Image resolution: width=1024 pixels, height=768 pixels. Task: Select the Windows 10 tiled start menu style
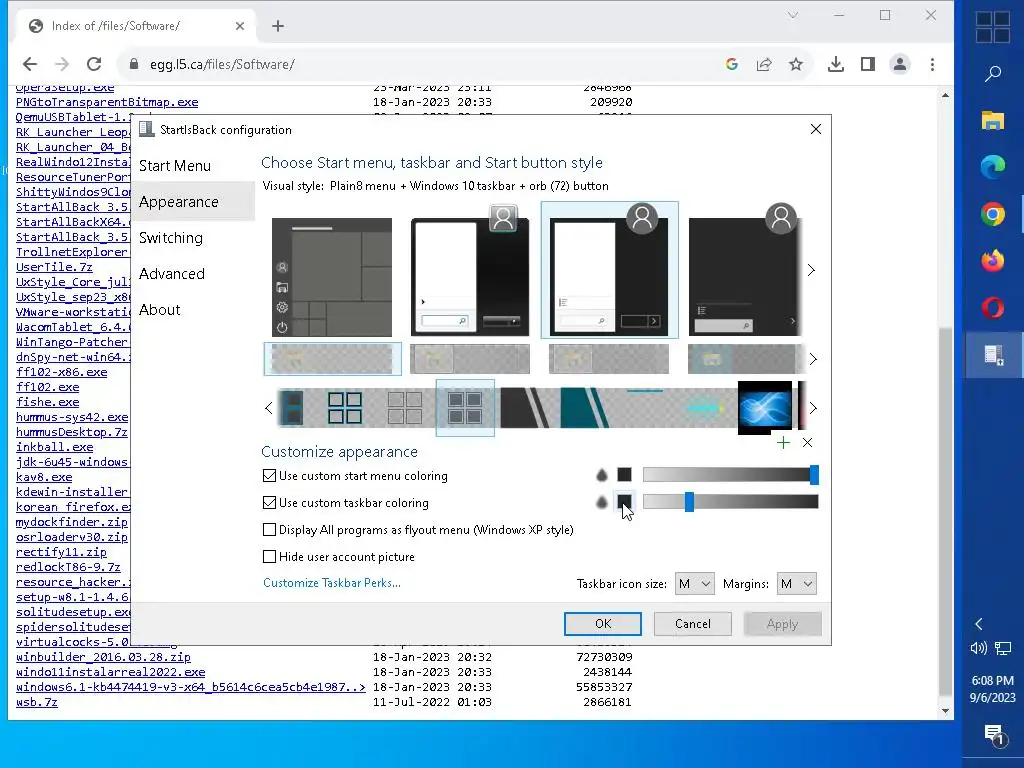(x=332, y=277)
